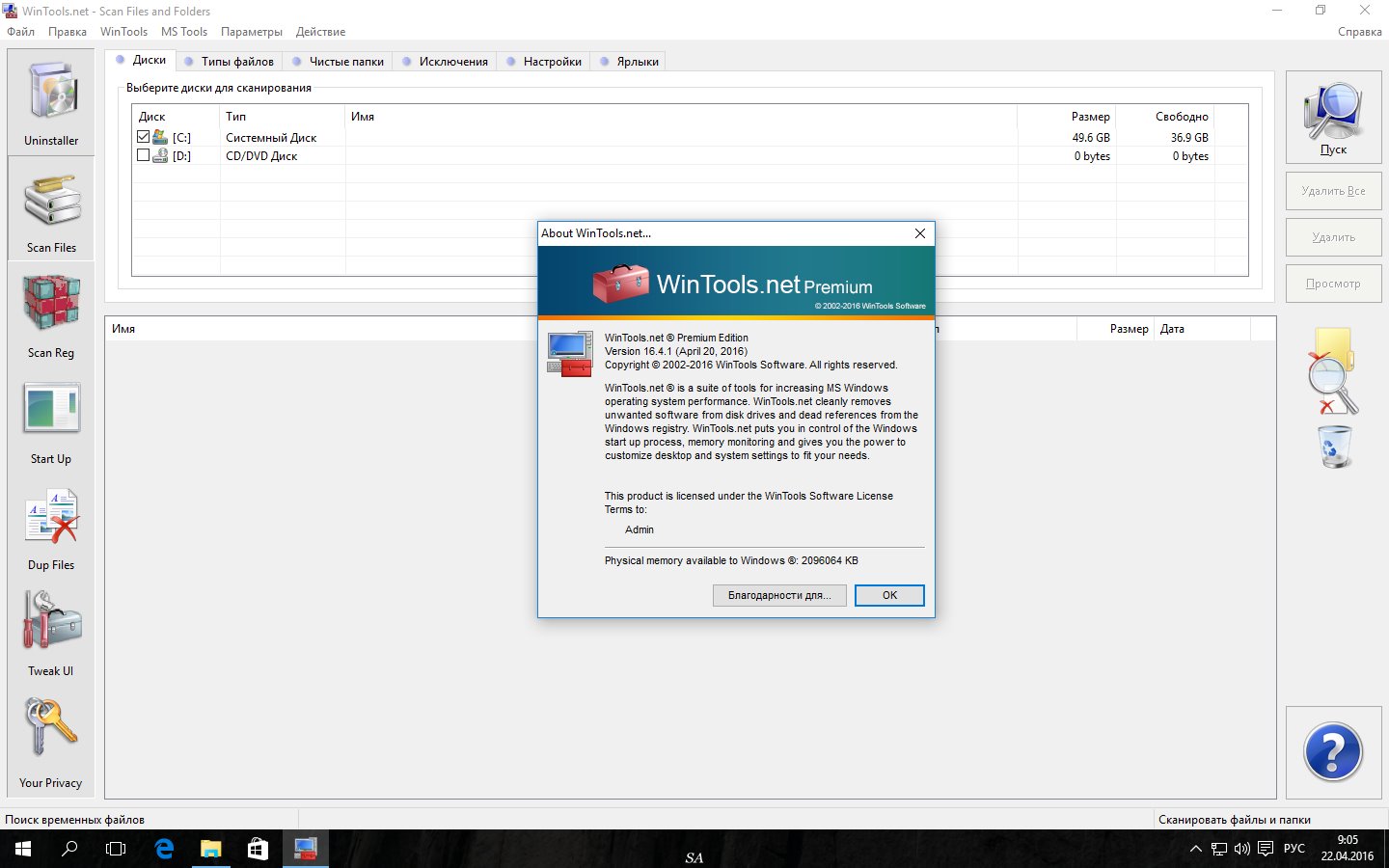1389x868 pixels.
Task: Click the Благодарности для... button
Action: pyautogui.click(x=779, y=595)
